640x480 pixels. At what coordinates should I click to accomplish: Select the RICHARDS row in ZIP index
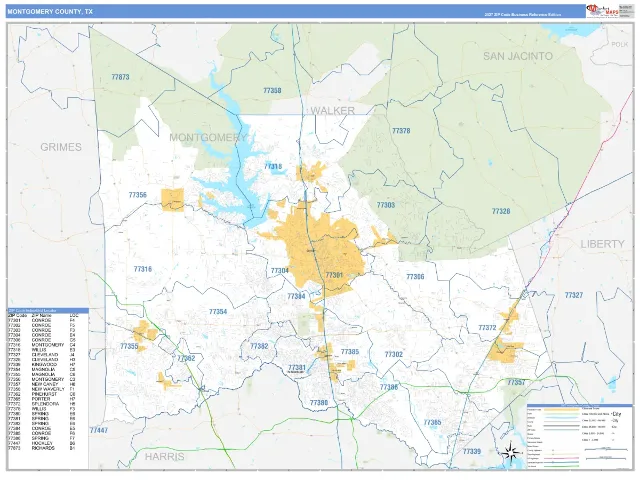(43, 448)
